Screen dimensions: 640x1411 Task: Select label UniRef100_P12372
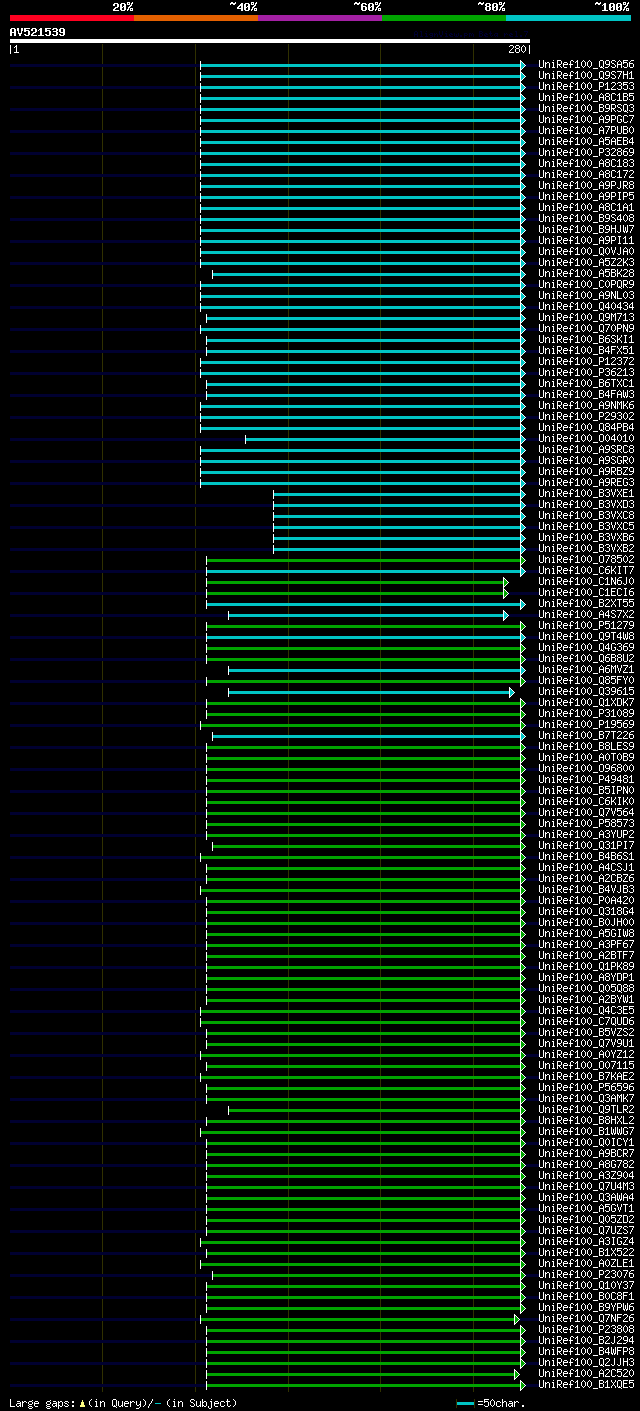pos(586,361)
